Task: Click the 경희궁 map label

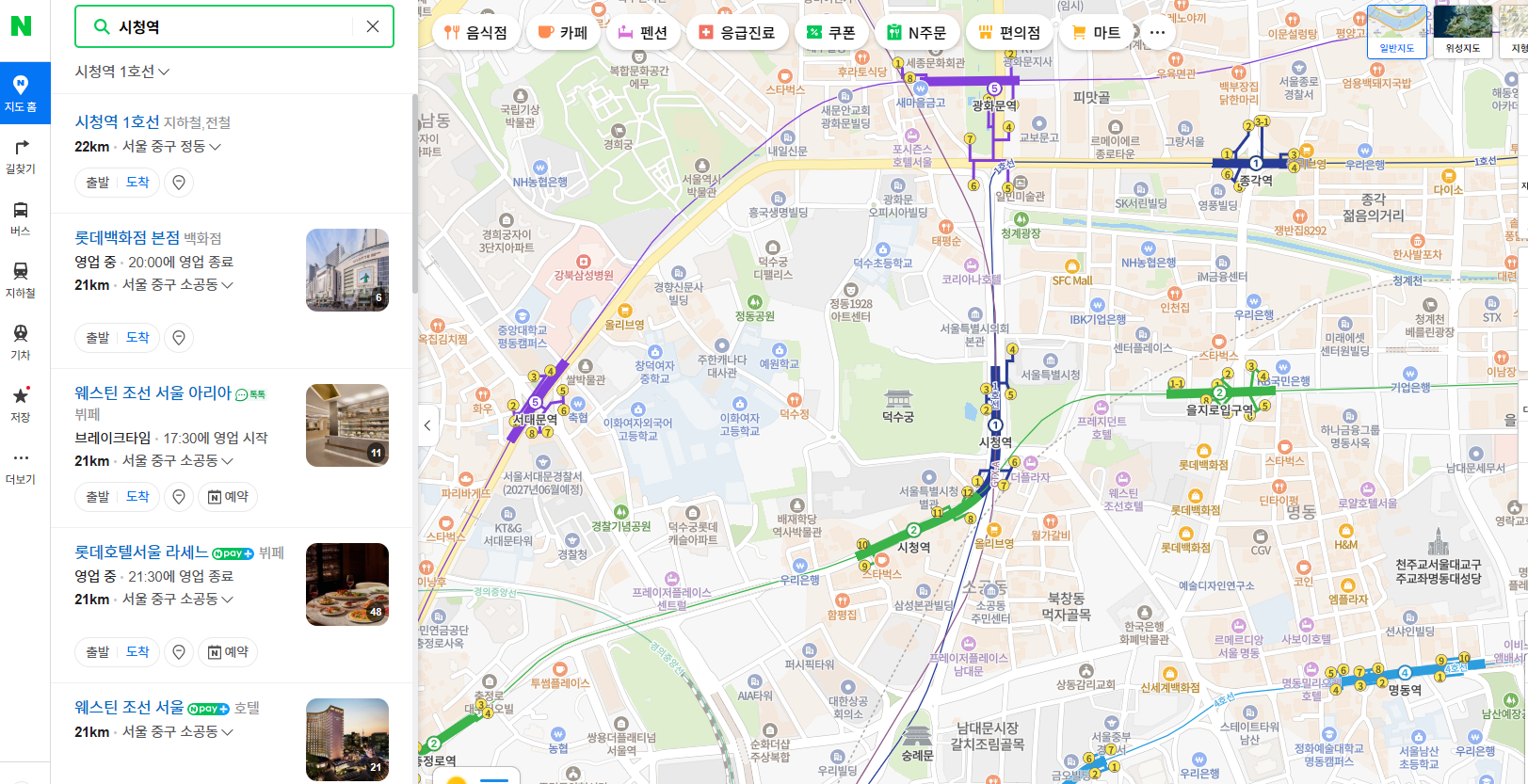Action: click(619, 144)
